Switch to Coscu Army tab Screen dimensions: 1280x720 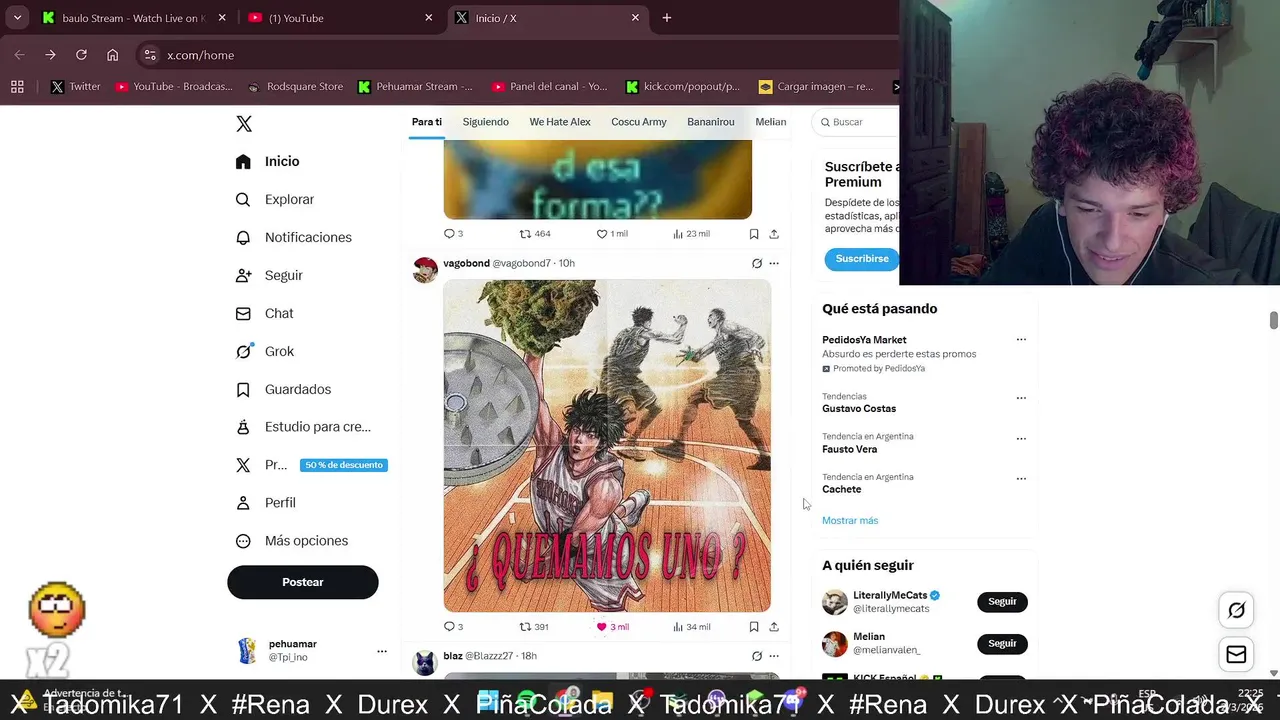point(639,122)
